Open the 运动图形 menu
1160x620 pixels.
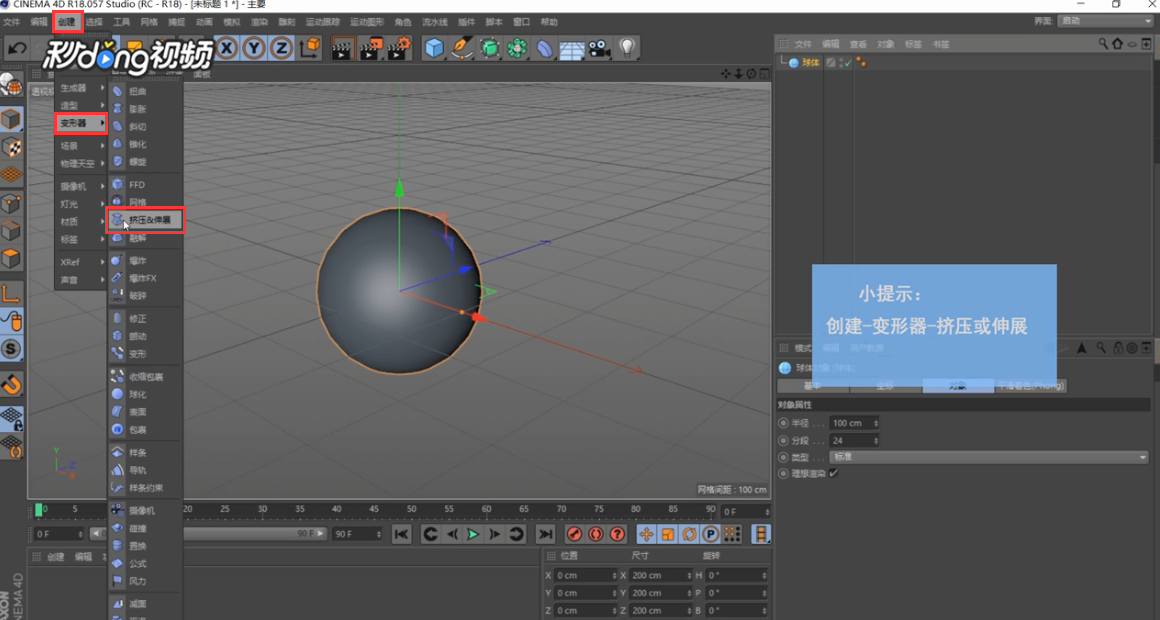(x=367, y=22)
